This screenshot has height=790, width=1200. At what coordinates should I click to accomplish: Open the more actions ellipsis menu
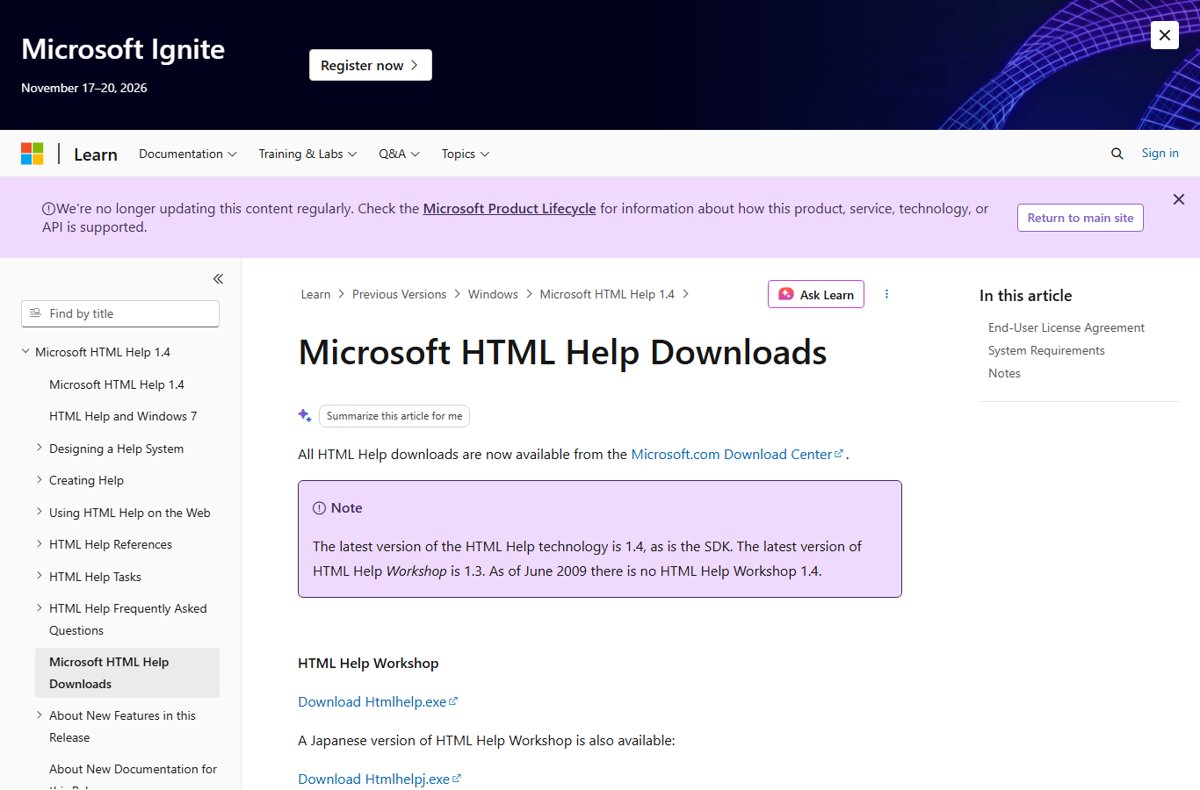[886, 294]
